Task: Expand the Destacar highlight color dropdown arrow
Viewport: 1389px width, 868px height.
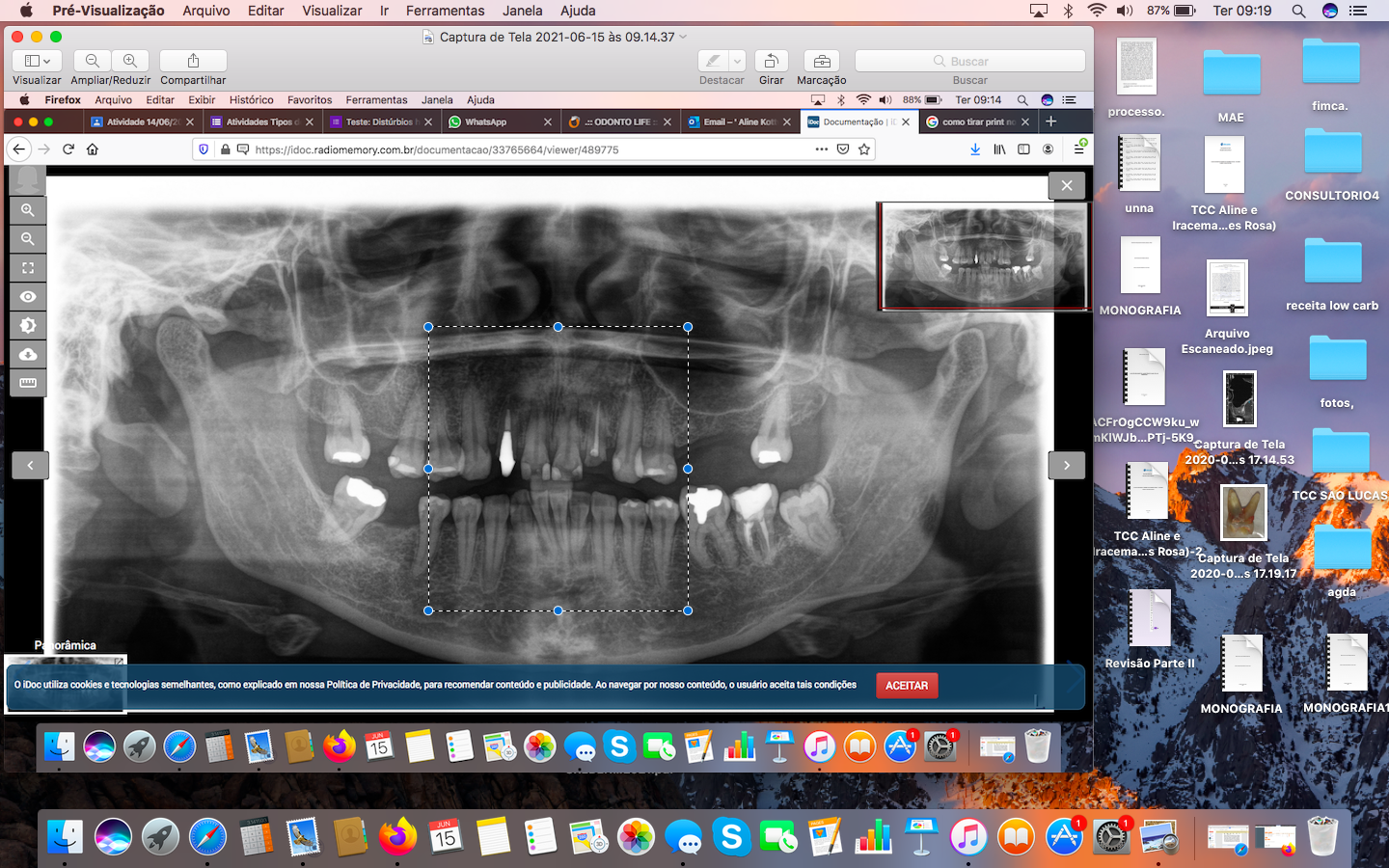Action: pos(737,61)
